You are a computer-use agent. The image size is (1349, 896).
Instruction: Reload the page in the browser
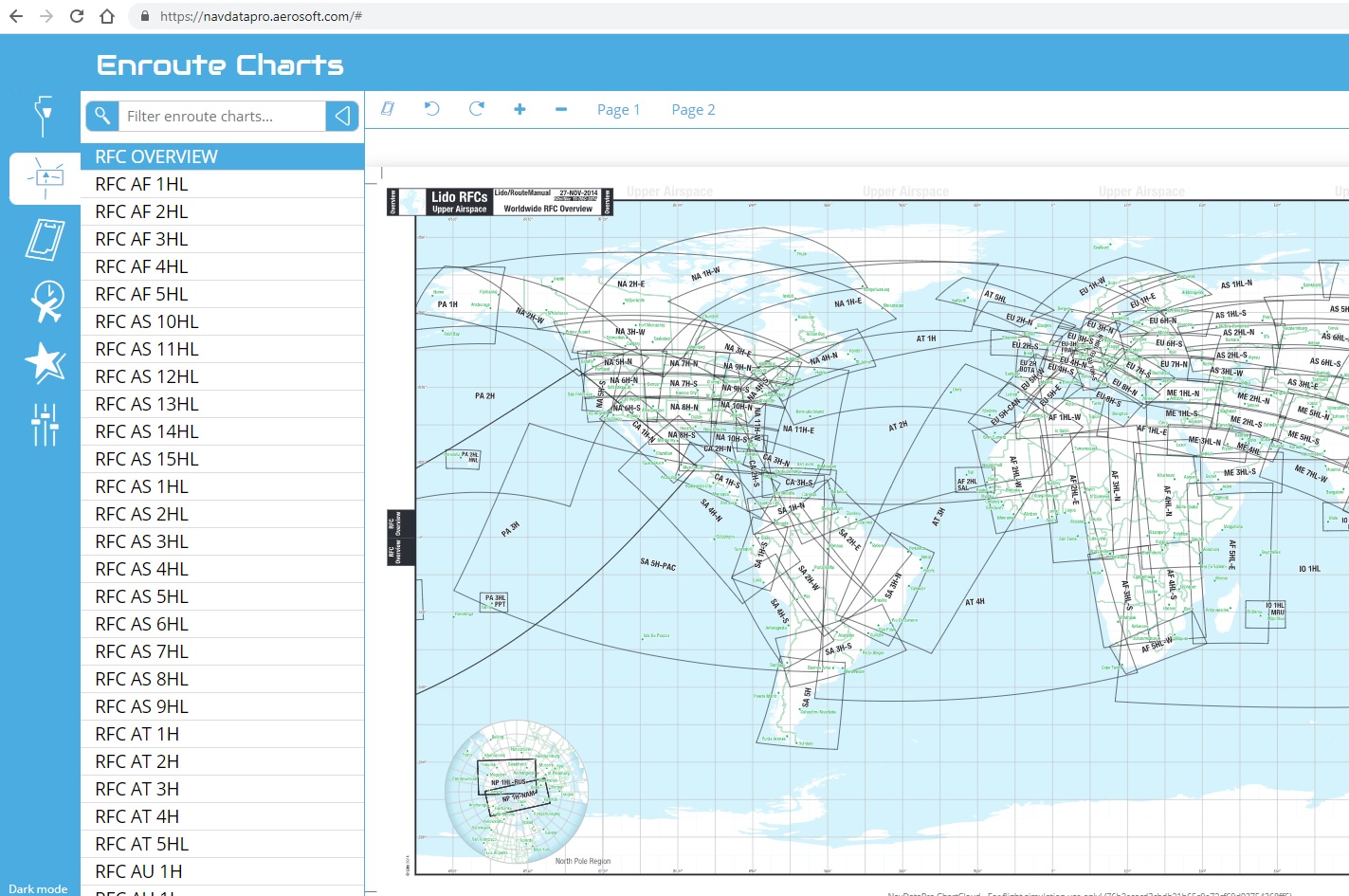[x=77, y=16]
